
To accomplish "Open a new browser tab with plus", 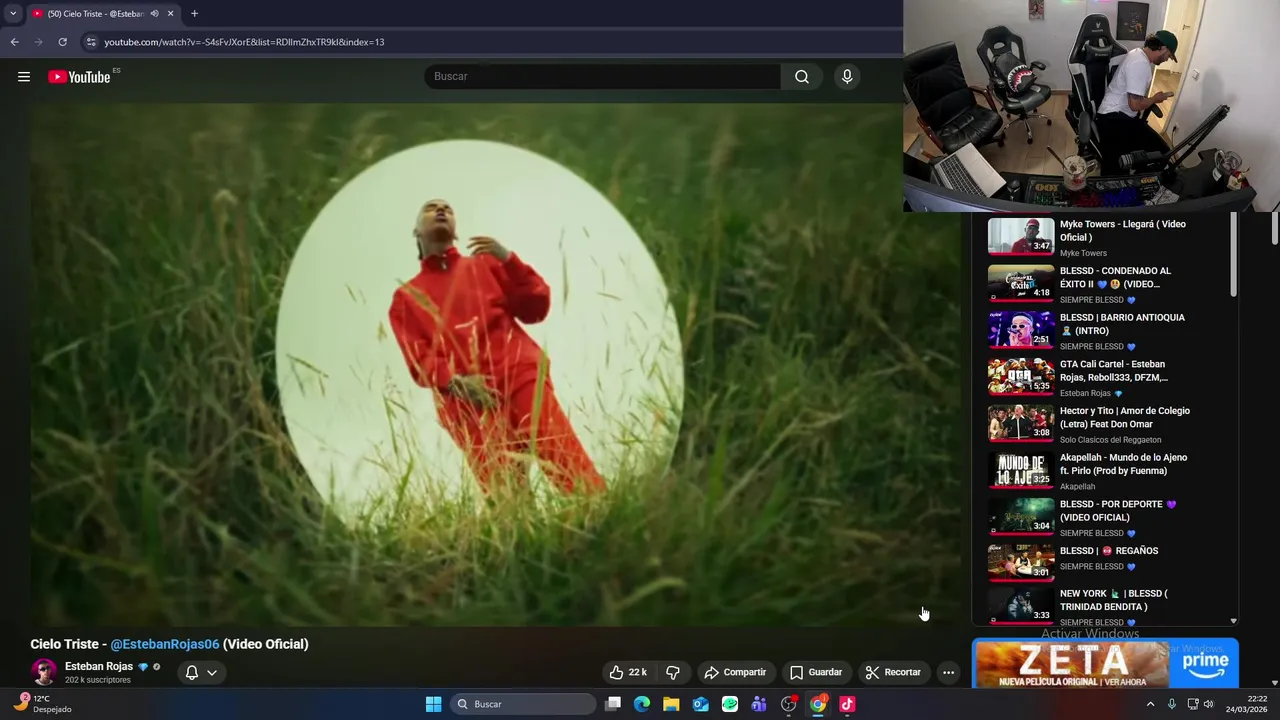I will [x=194, y=13].
